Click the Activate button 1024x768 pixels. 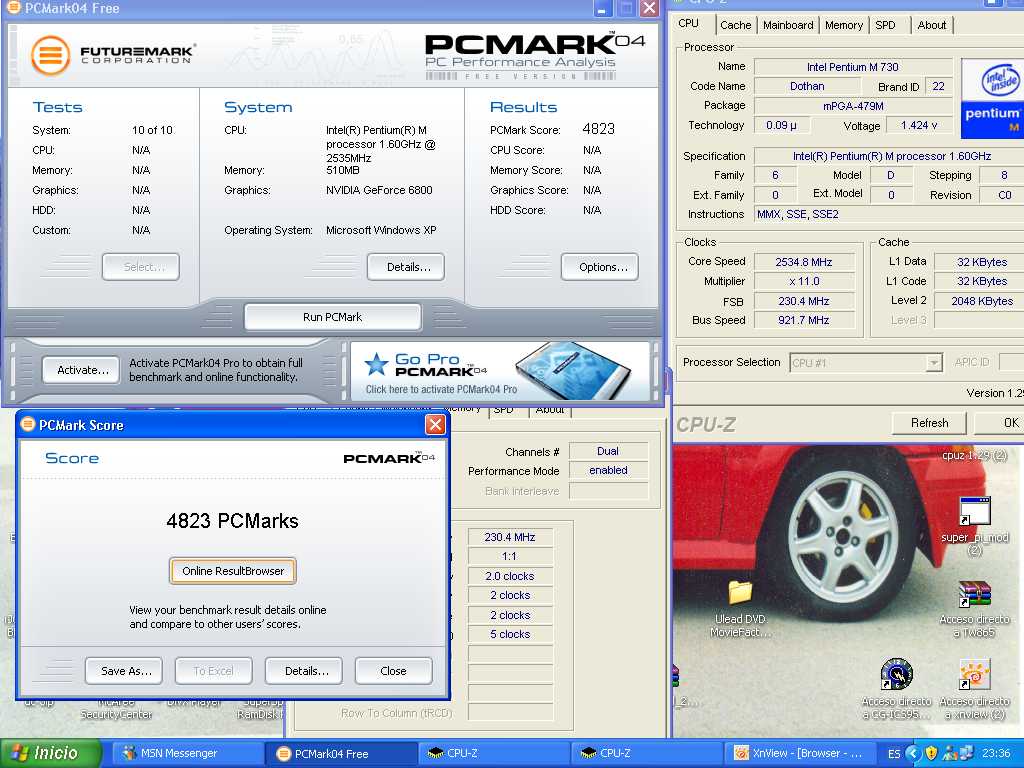tap(83, 370)
